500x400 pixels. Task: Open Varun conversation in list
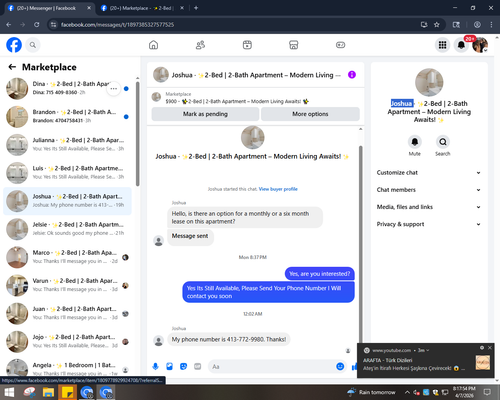[67, 285]
